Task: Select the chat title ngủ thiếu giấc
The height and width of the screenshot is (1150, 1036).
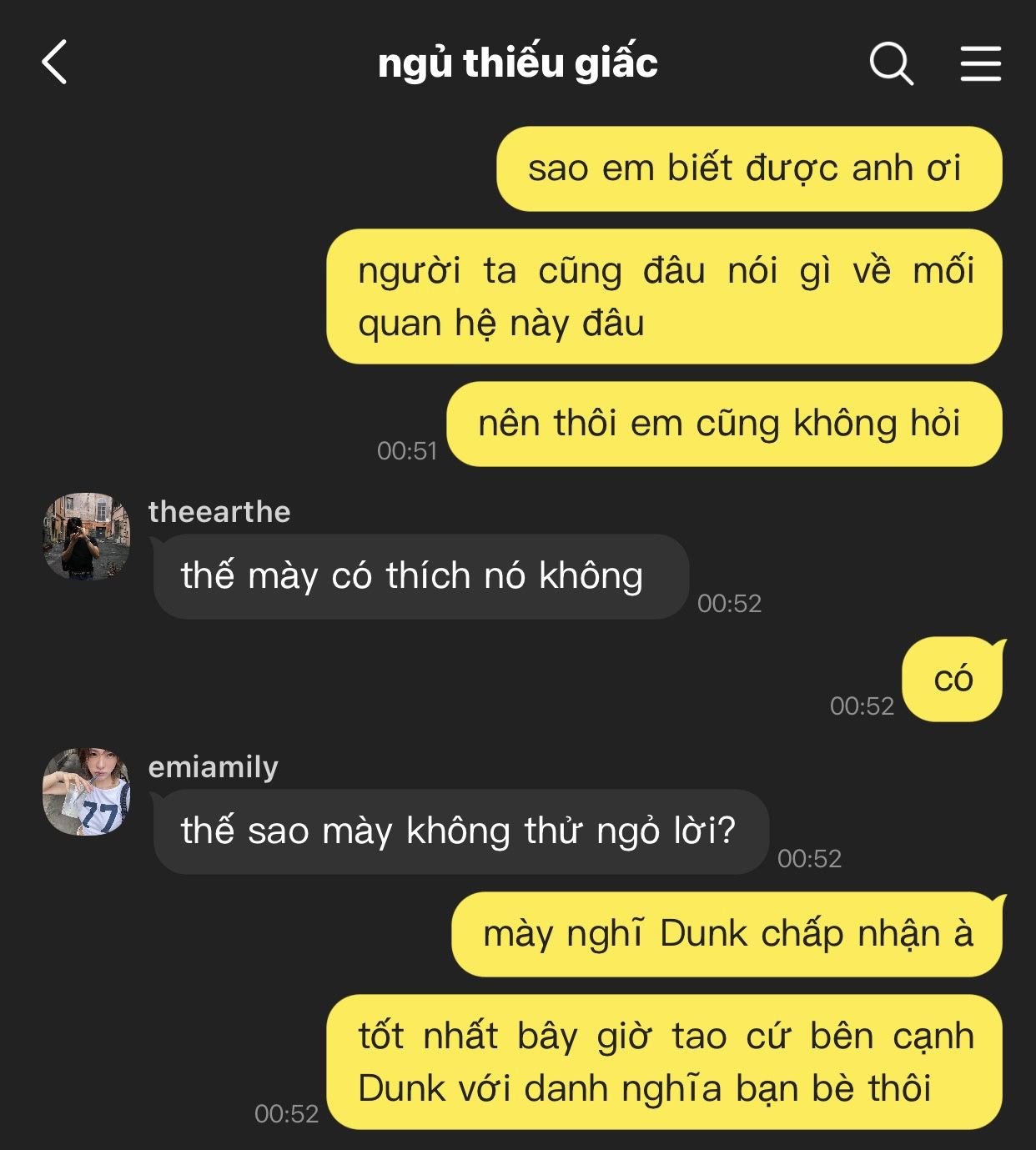Action: (518, 63)
